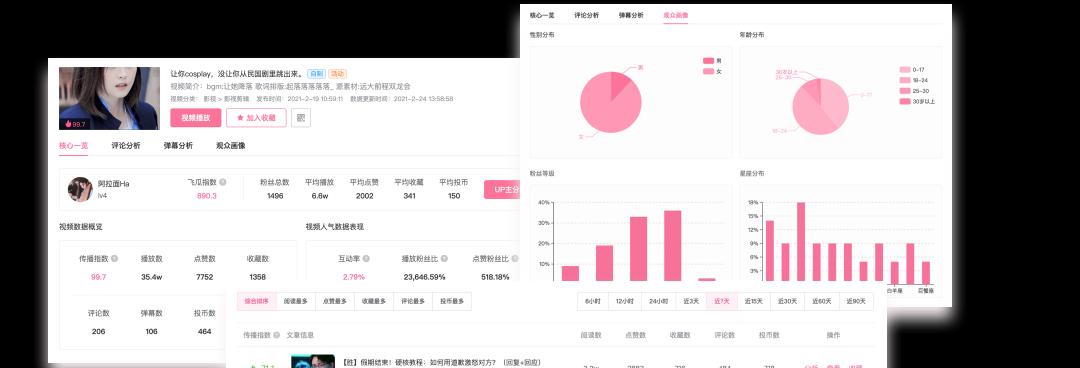Set time range to 近3天

pyautogui.click(x=690, y=301)
